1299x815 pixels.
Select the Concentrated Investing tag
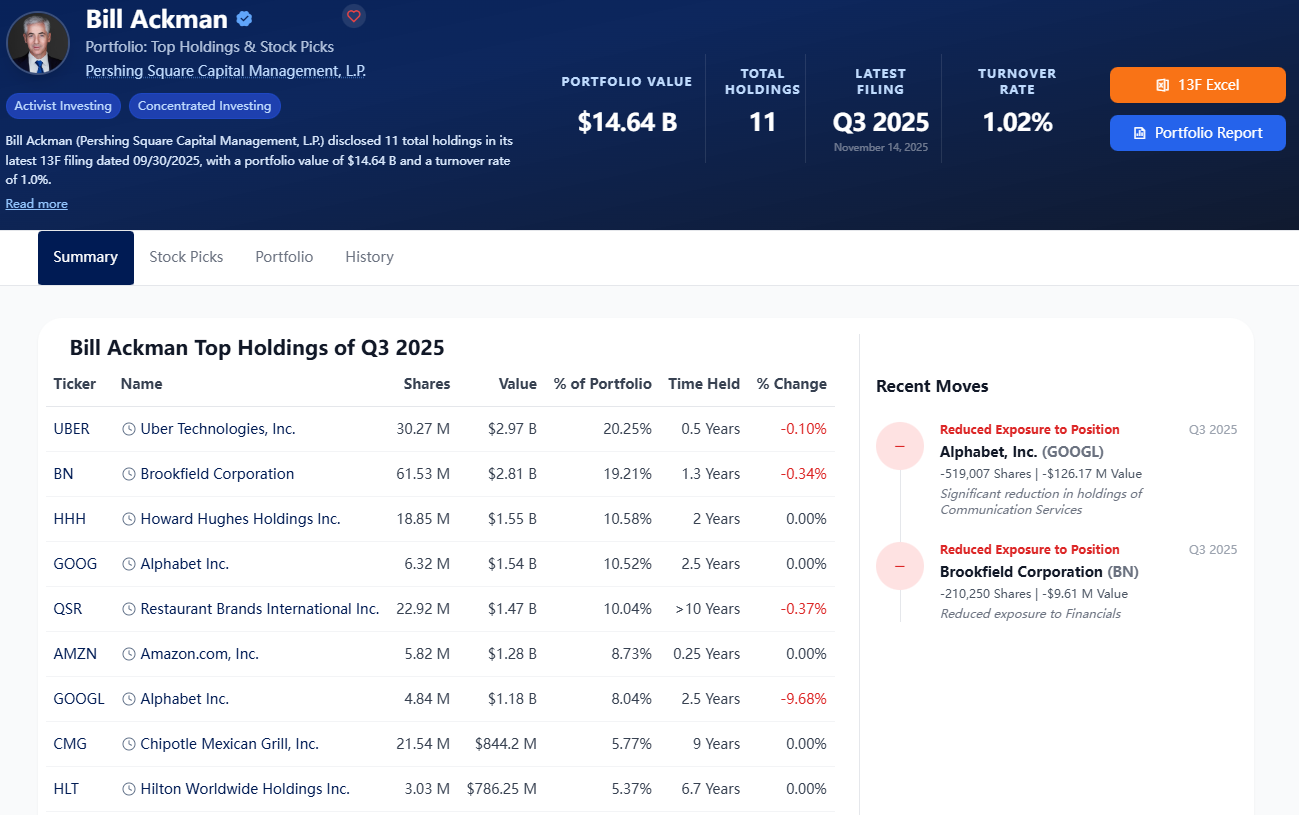pyautogui.click(x=205, y=106)
